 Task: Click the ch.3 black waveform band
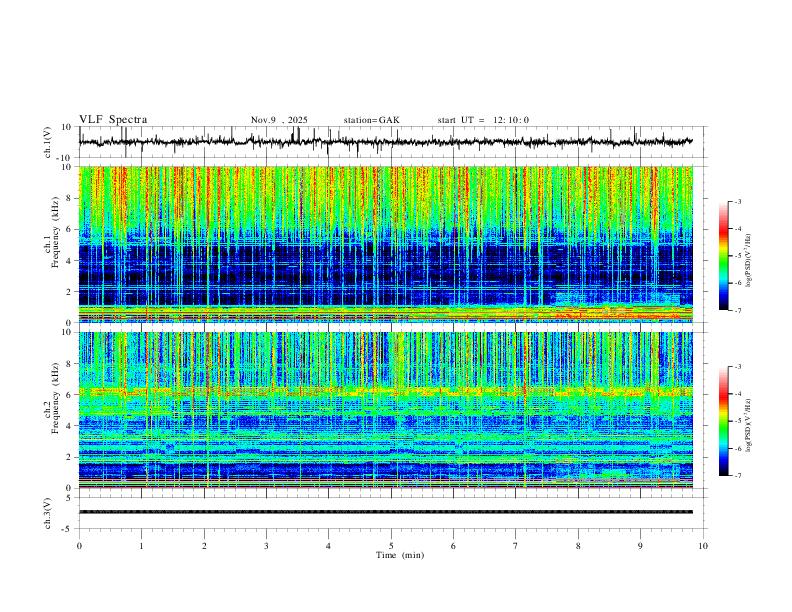click(x=385, y=512)
